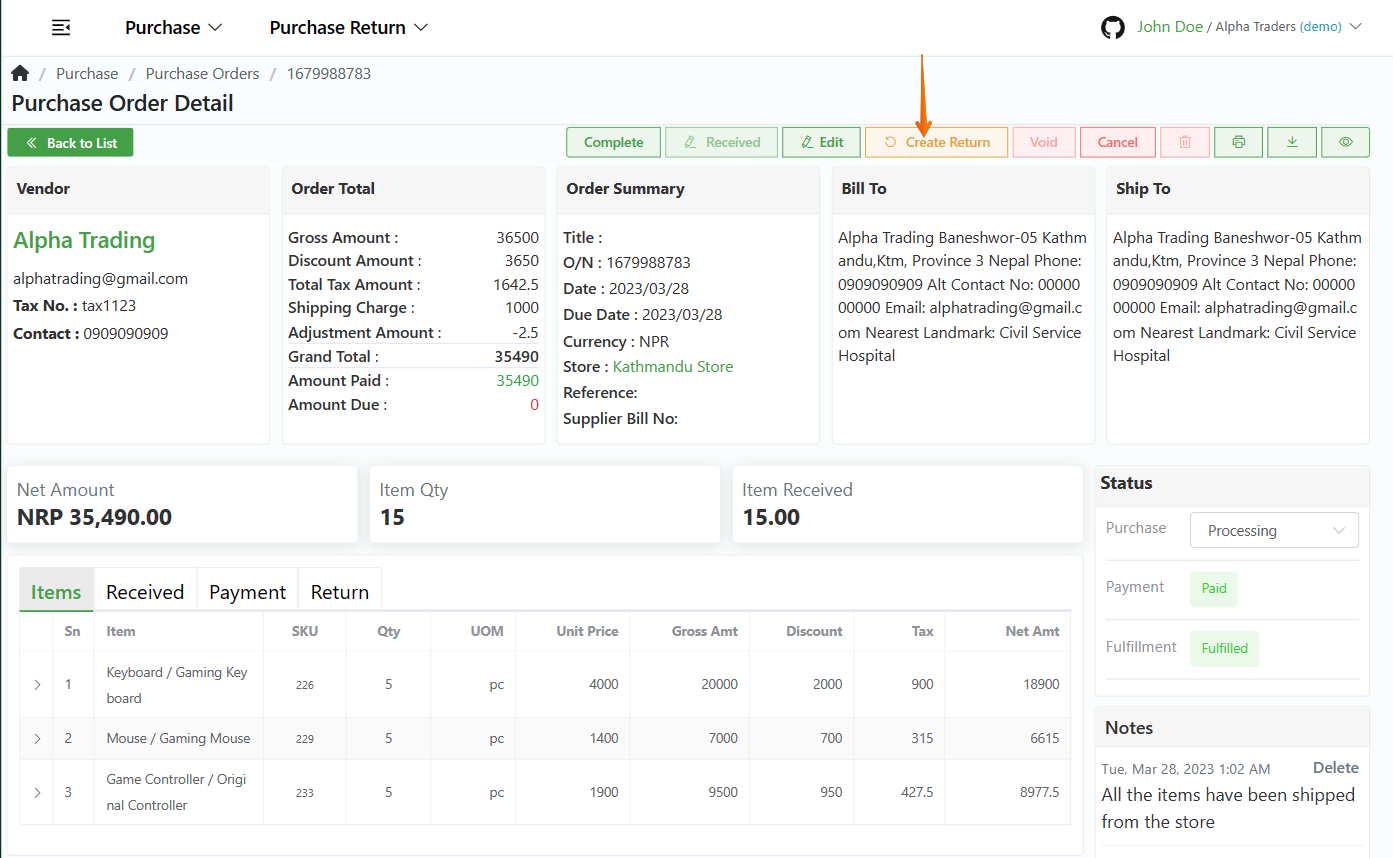This screenshot has width=1393, height=858.
Task: Preview order with the eye icon
Action: [1345, 142]
